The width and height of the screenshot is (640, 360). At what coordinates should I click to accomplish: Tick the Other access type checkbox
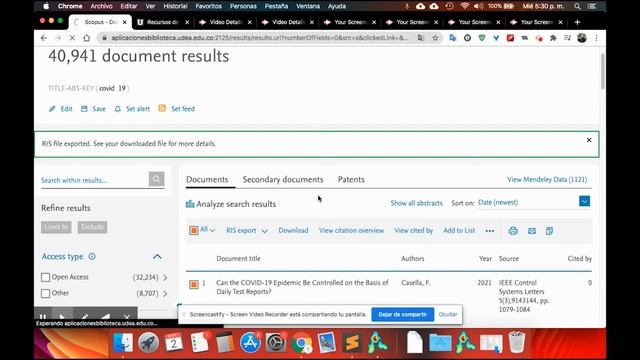tap(45, 293)
